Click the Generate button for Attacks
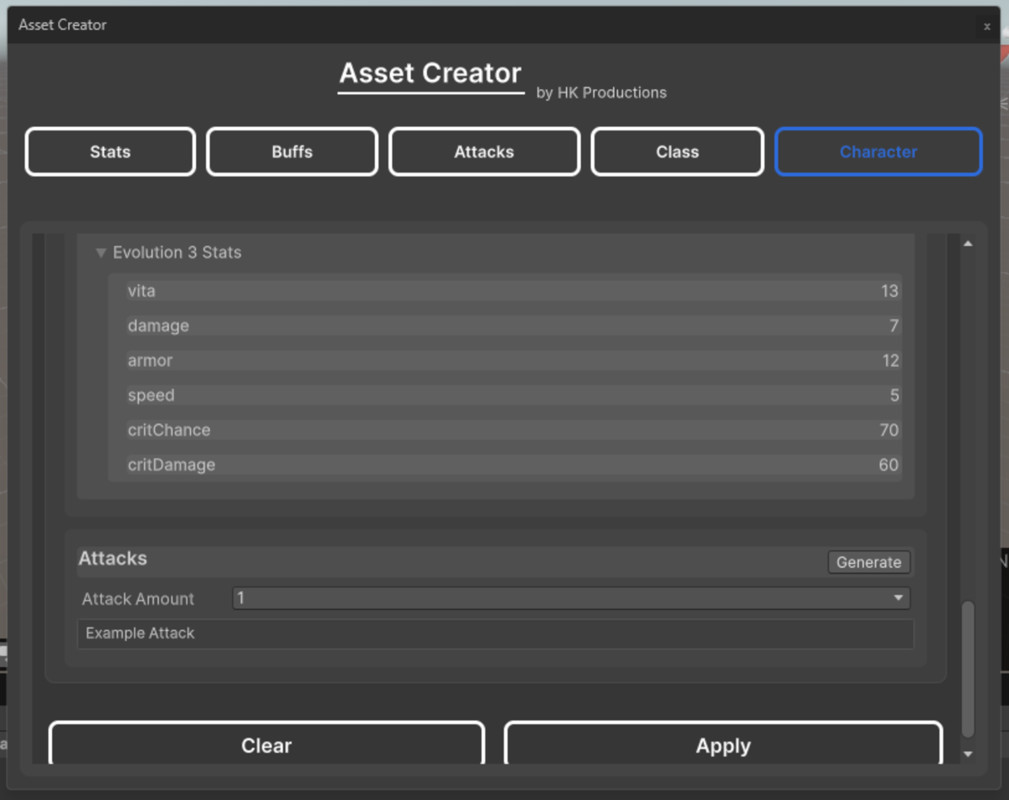 click(868, 562)
